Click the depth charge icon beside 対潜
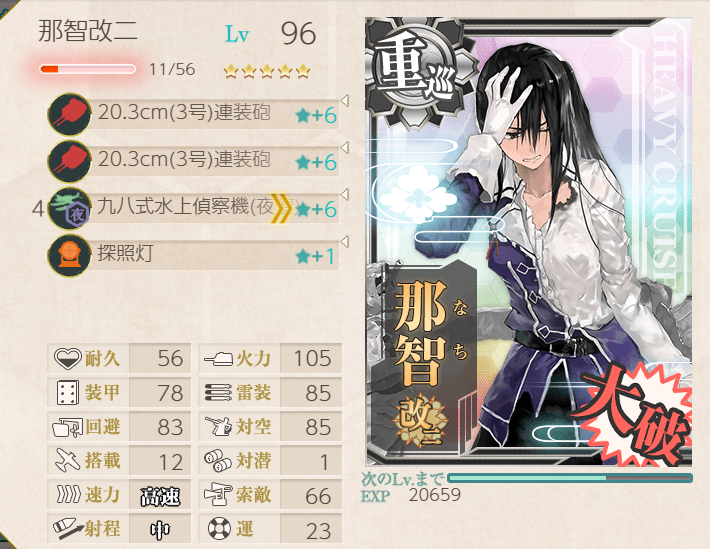710x549 pixels. click(x=218, y=461)
